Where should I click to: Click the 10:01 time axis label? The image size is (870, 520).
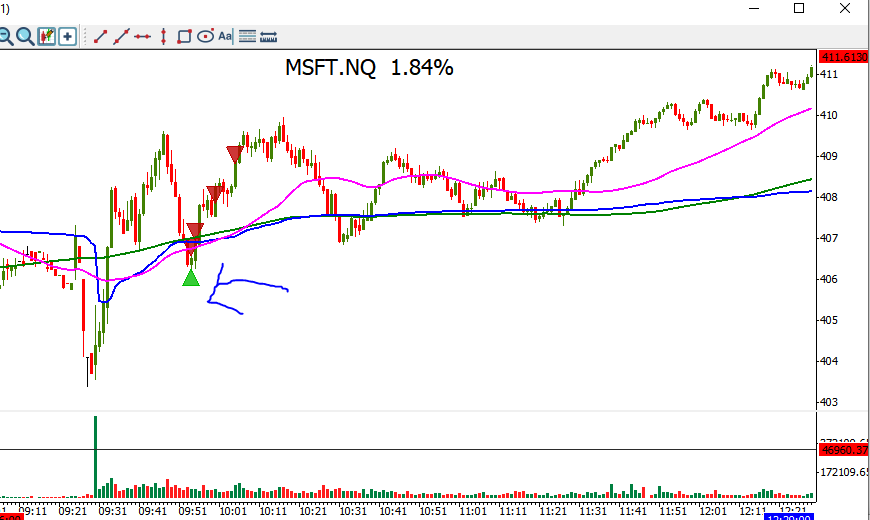(233, 511)
